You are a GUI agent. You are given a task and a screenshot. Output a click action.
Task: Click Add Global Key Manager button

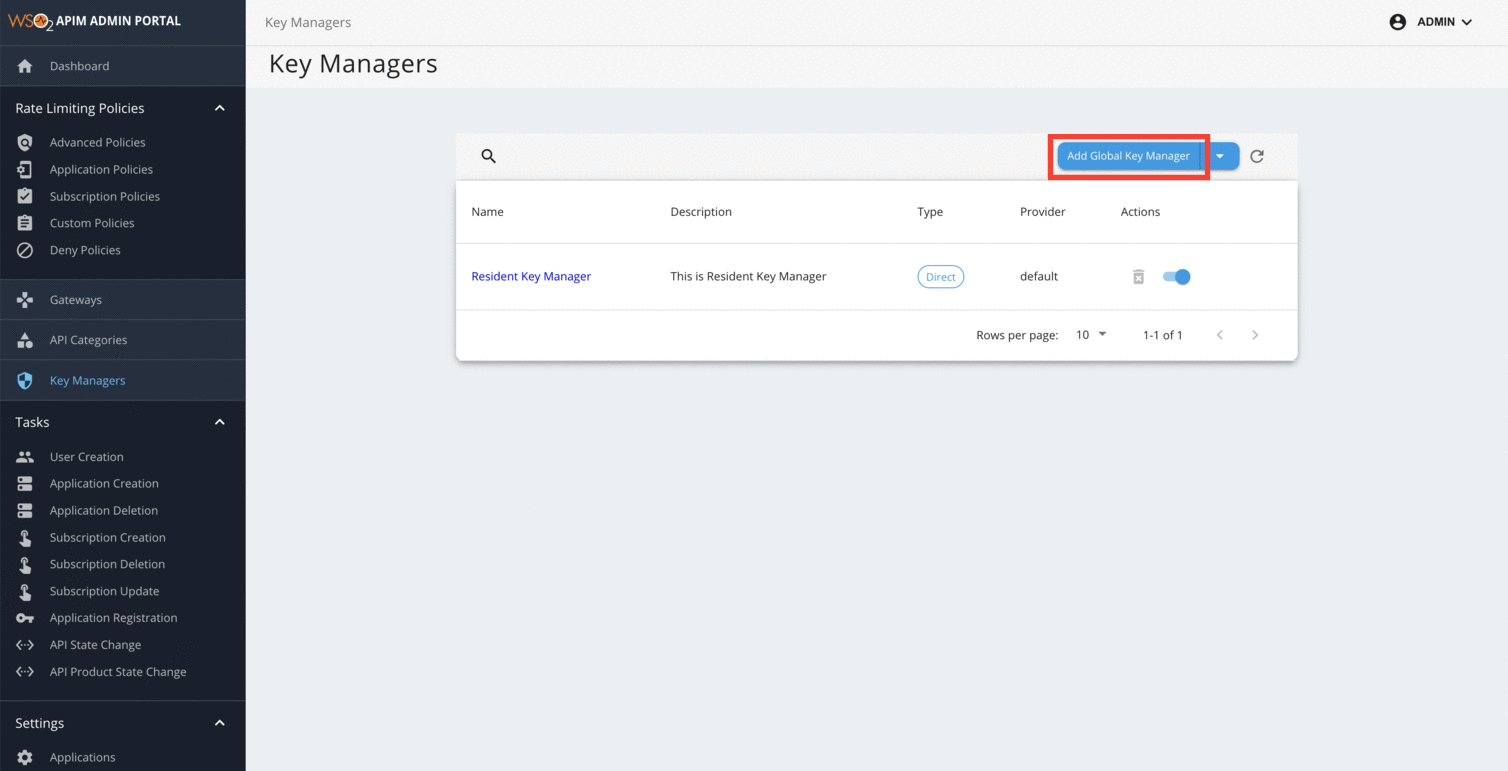tap(1128, 156)
